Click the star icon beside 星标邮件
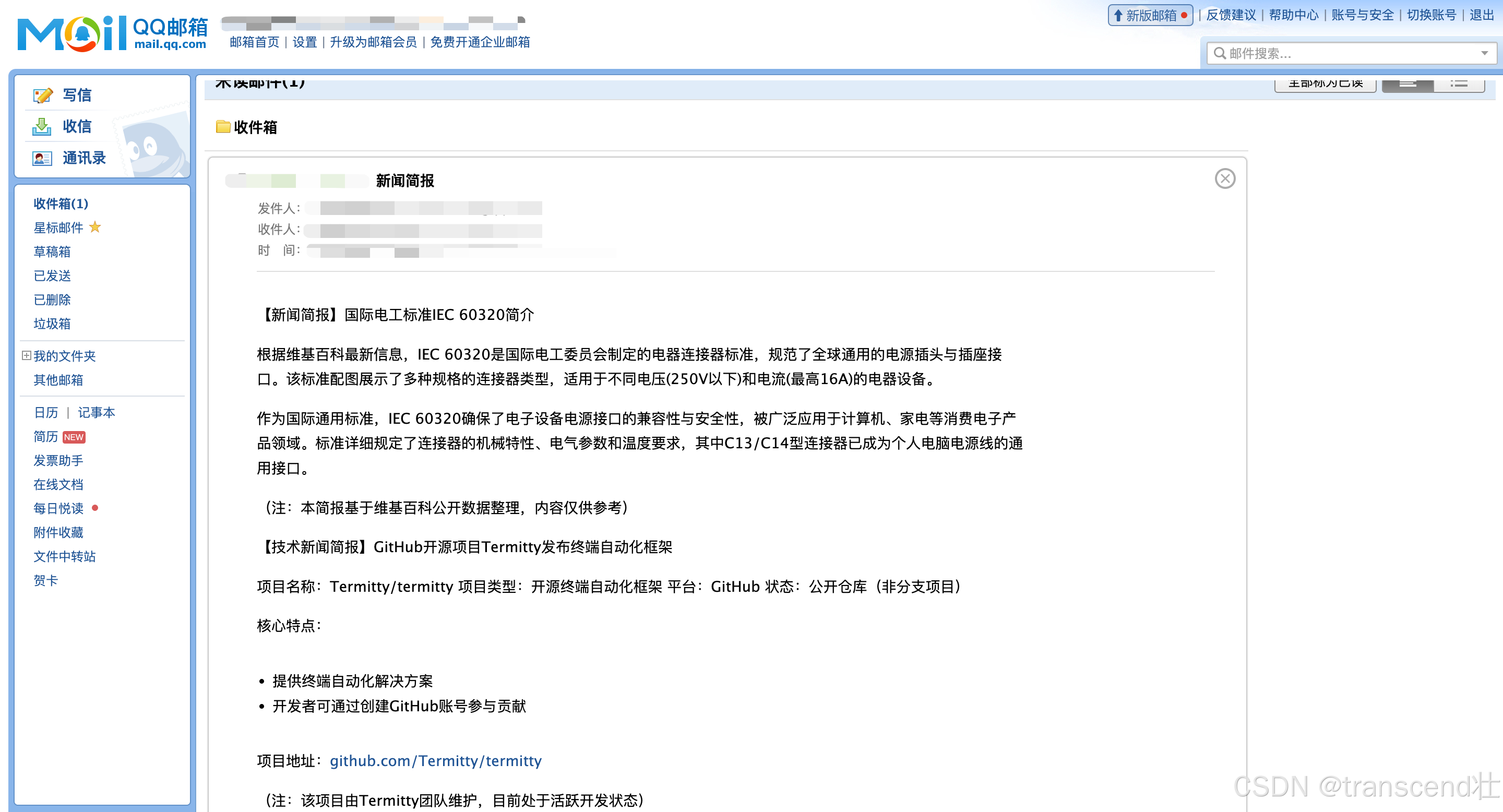The image size is (1503, 812). (x=95, y=227)
